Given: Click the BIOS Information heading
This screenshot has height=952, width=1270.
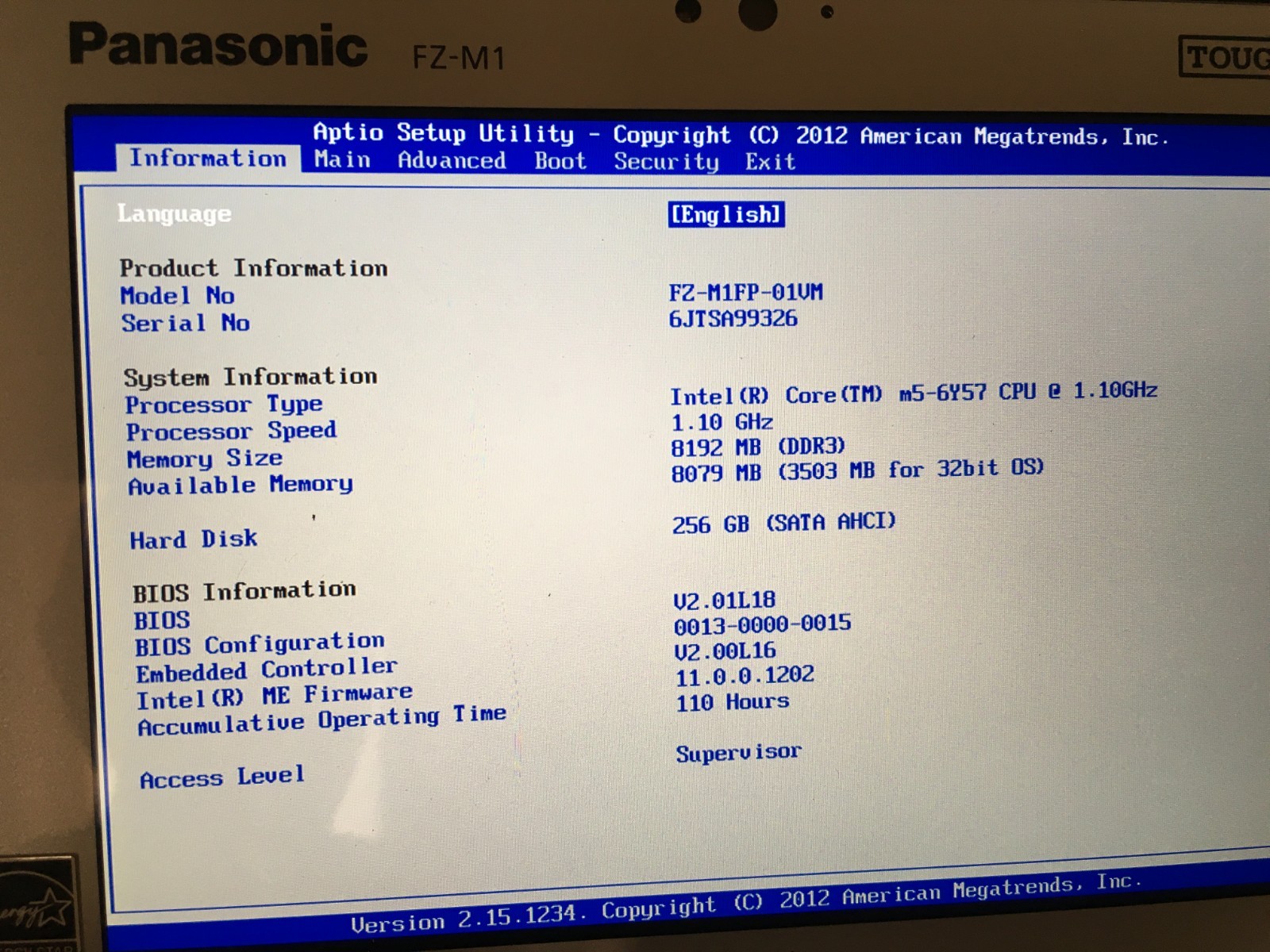Looking at the screenshot, I should [244, 592].
